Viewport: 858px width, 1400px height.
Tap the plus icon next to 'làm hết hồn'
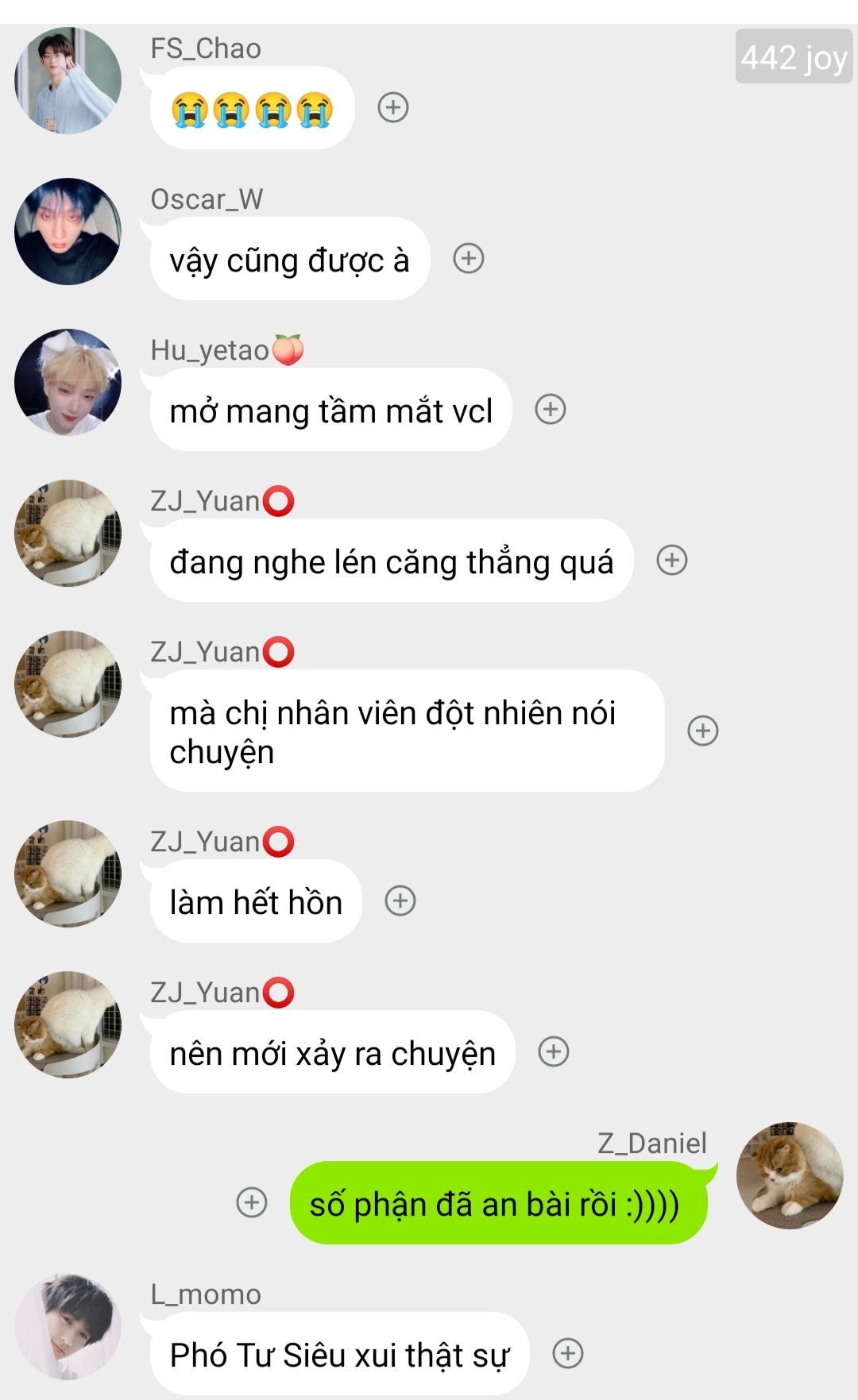400,901
